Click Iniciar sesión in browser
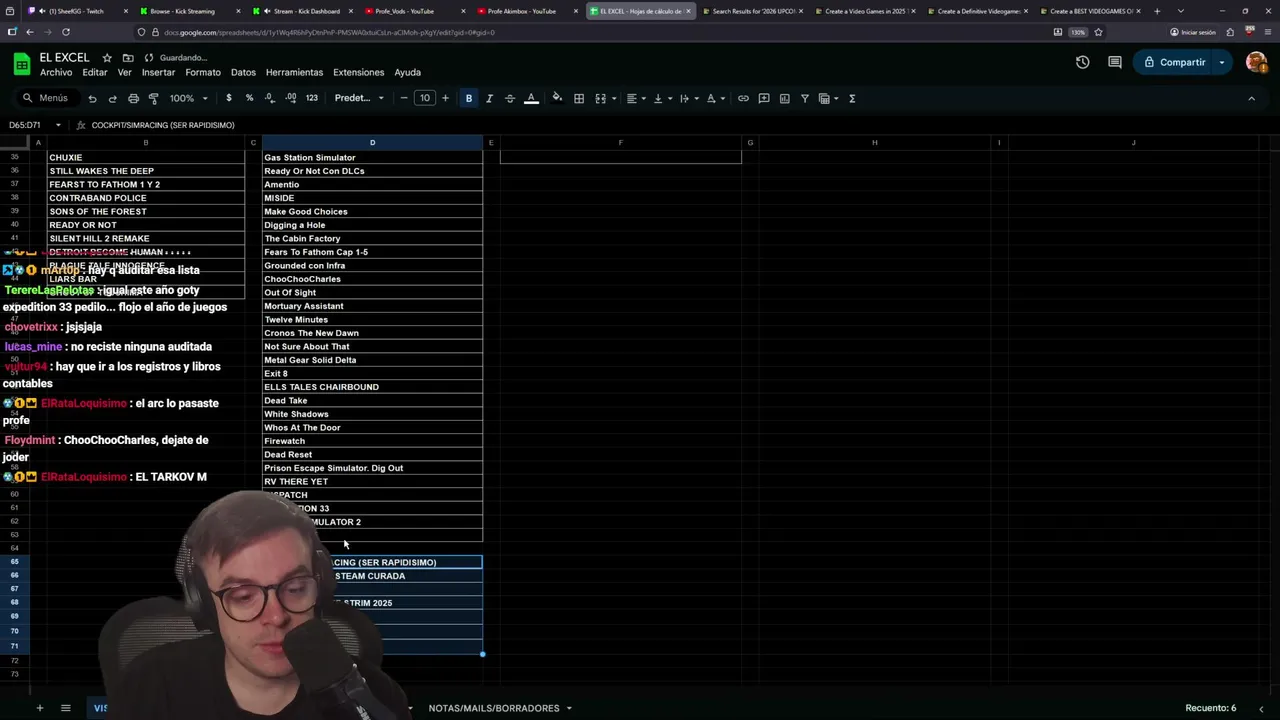1280x720 pixels. [x=1193, y=32]
